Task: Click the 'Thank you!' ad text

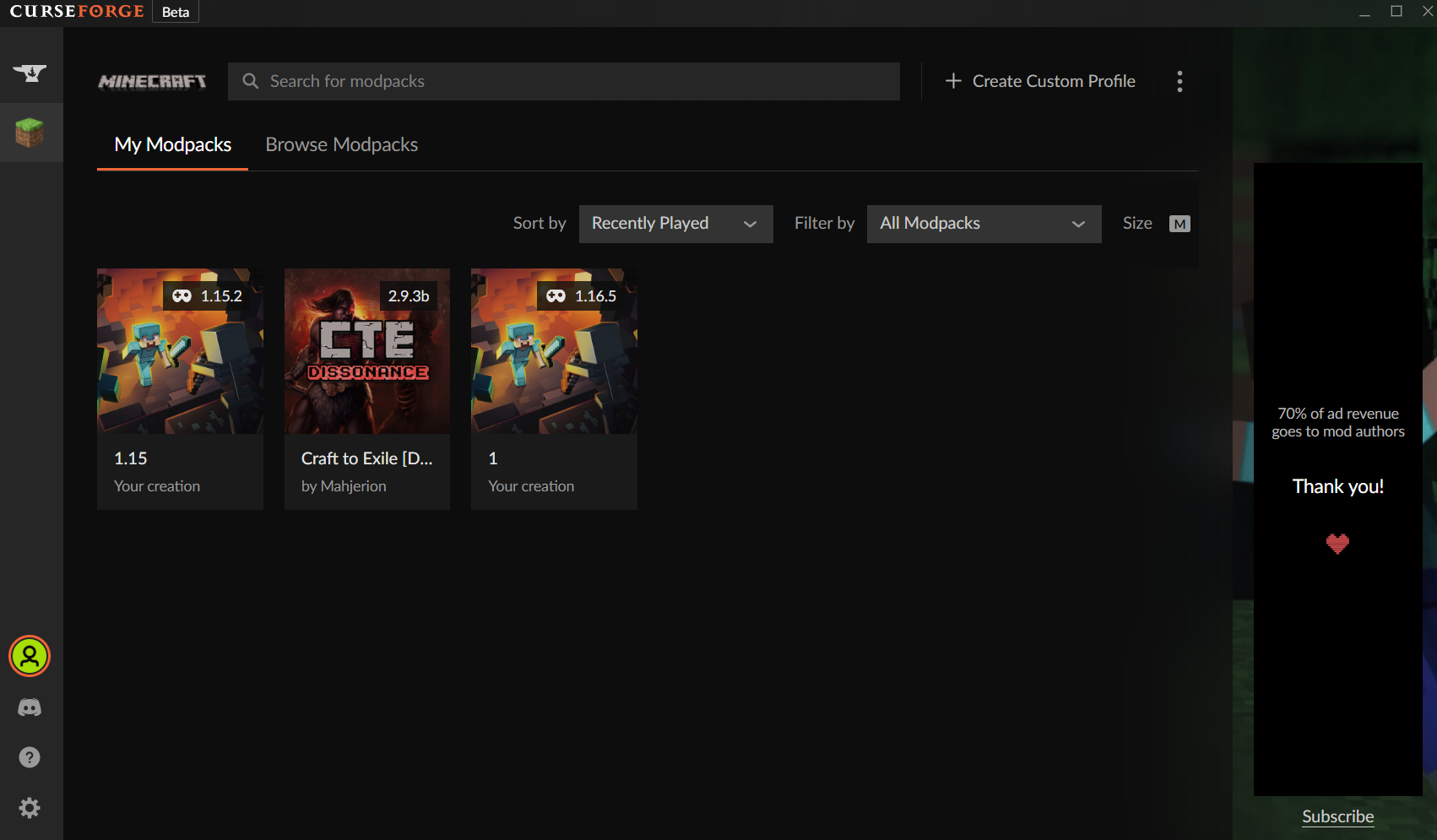Action: tap(1337, 486)
